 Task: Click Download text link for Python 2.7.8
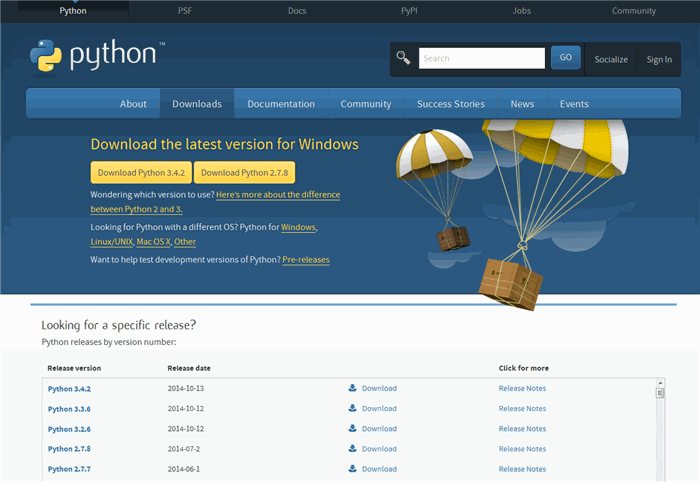(379, 449)
